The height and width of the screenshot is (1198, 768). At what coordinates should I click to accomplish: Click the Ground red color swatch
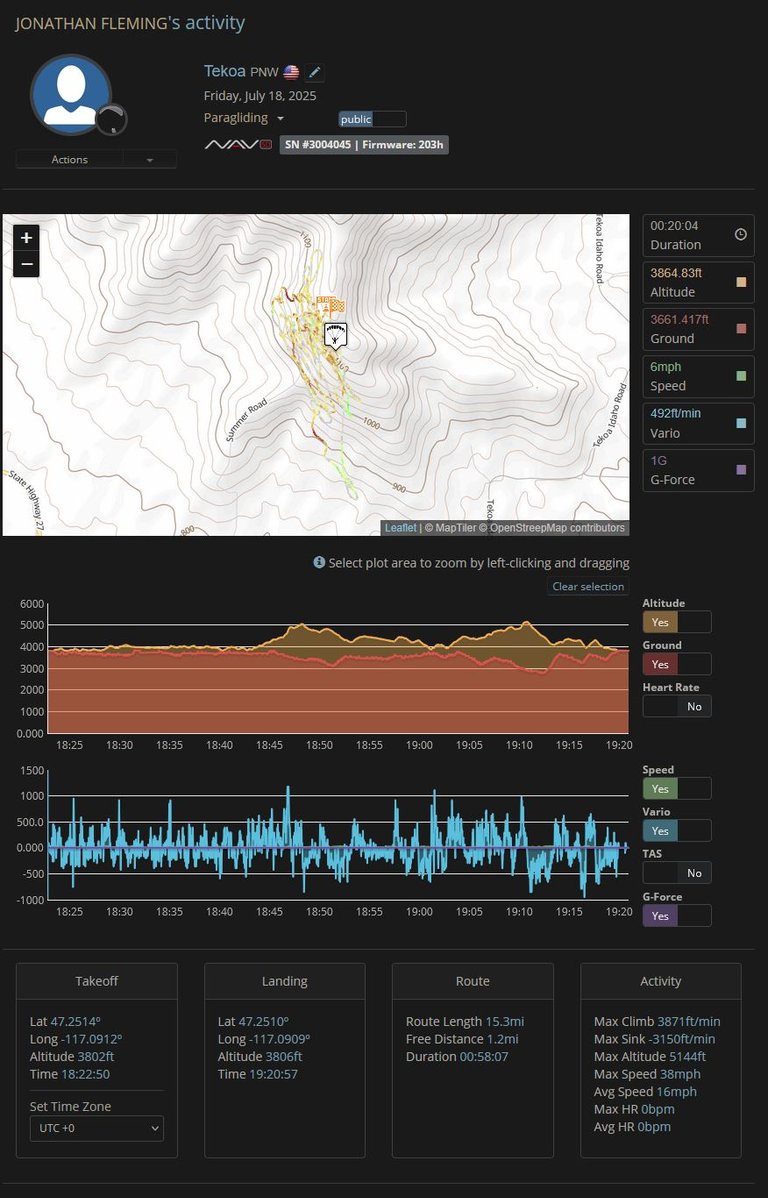[x=740, y=329]
